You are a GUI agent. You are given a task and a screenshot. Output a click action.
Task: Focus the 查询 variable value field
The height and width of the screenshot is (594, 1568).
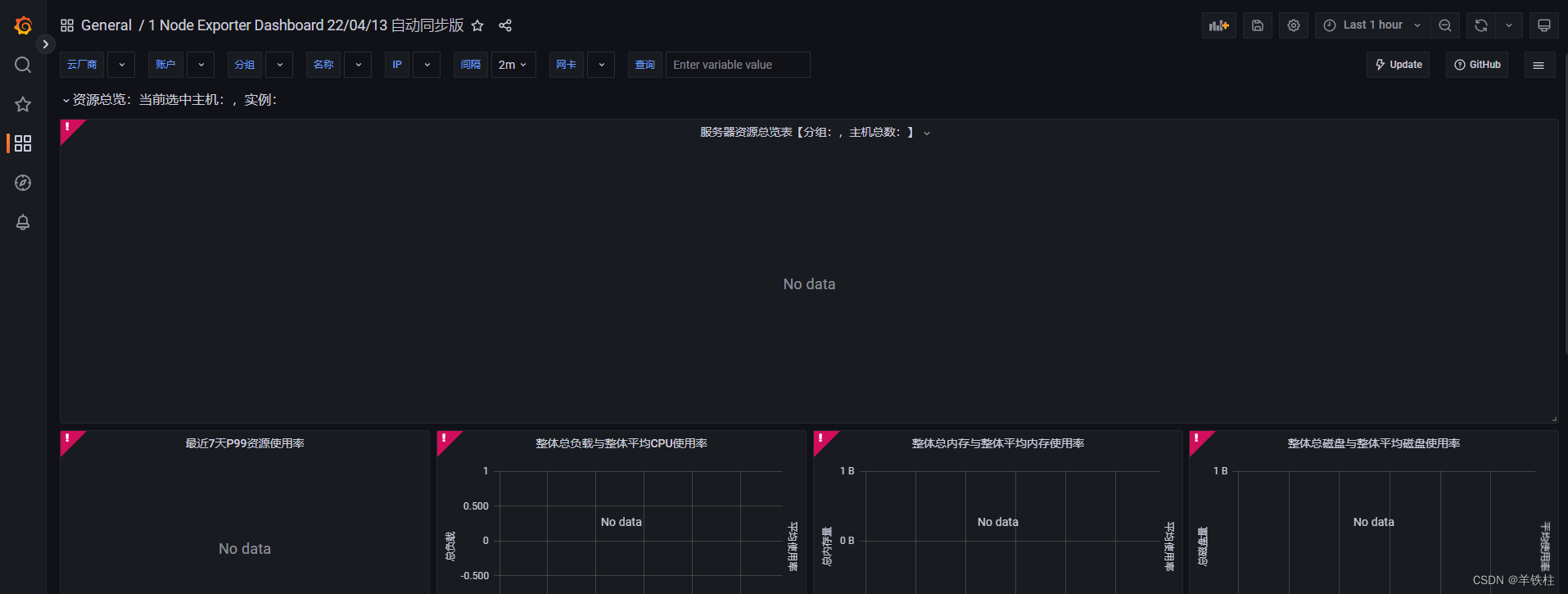pyautogui.click(x=738, y=65)
